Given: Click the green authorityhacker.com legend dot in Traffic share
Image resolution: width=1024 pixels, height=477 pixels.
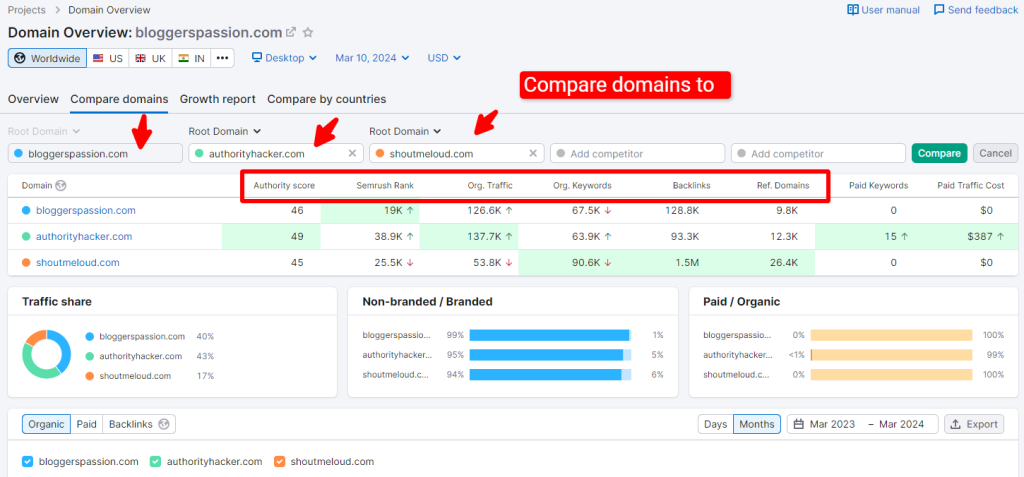Looking at the screenshot, I should pyautogui.click(x=89, y=356).
